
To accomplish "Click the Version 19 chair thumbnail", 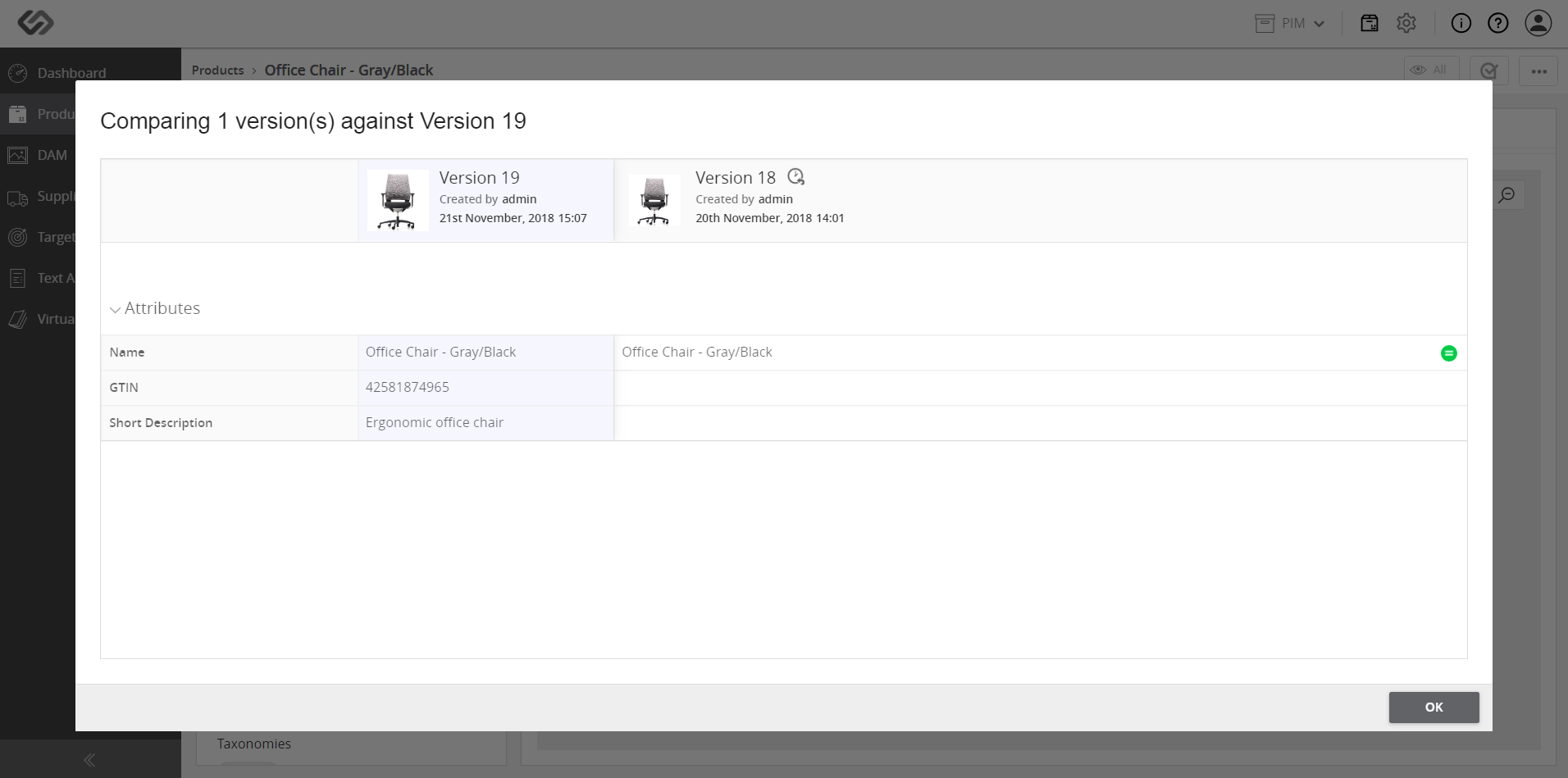I will (398, 200).
